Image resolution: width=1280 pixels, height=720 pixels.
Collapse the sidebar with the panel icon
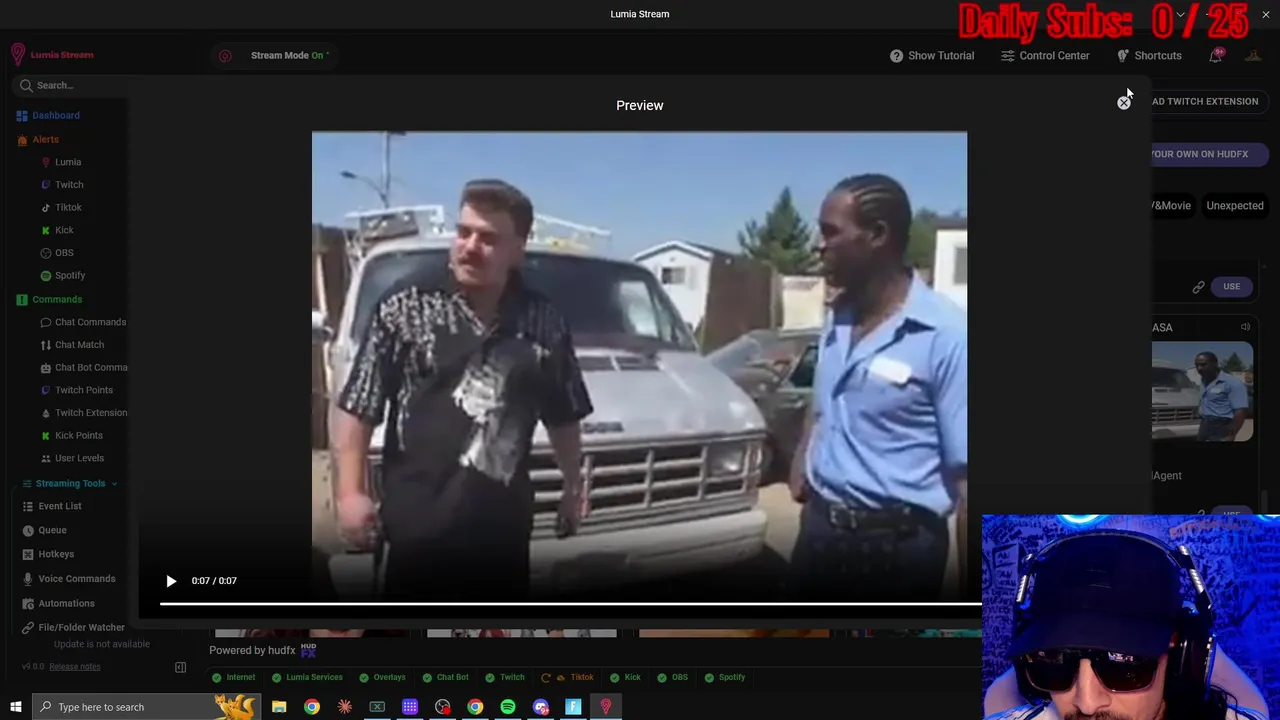click(181, 667)
